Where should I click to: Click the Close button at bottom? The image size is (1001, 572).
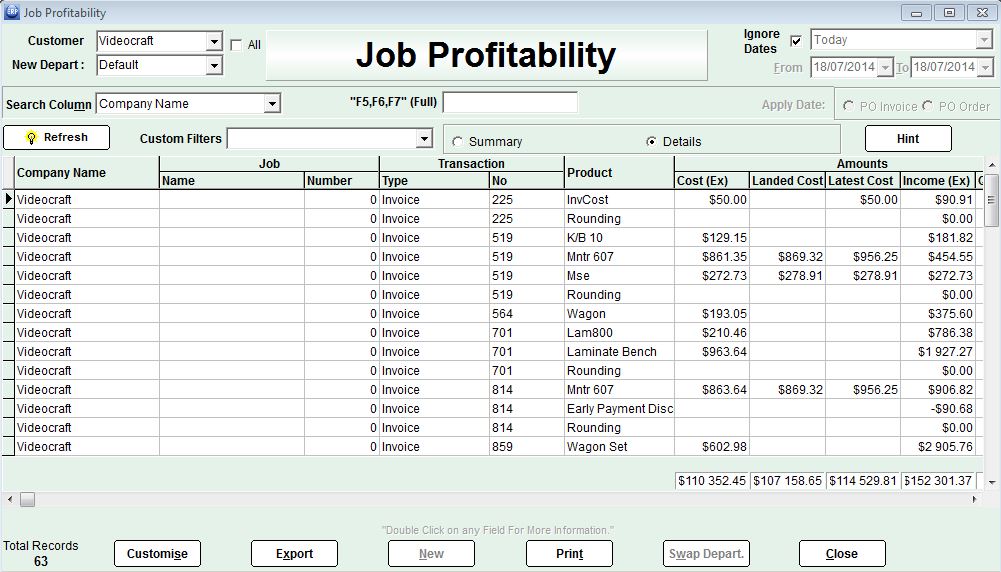tap(841, 554)
